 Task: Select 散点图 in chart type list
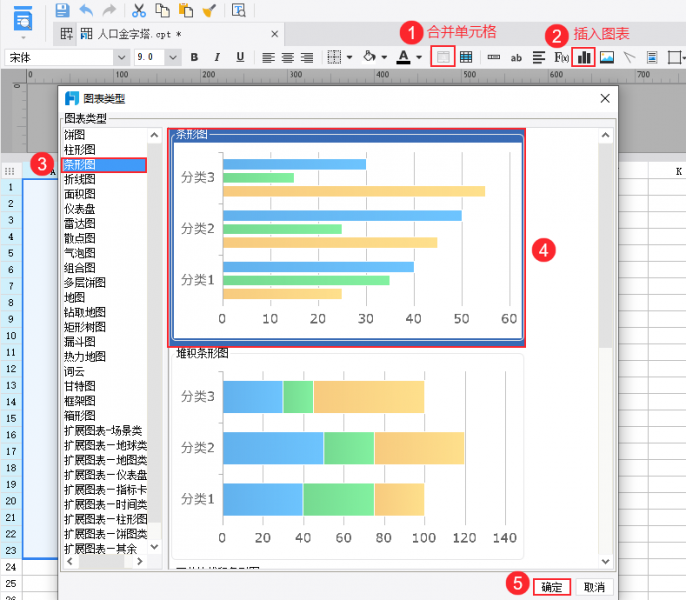point(80,239)
